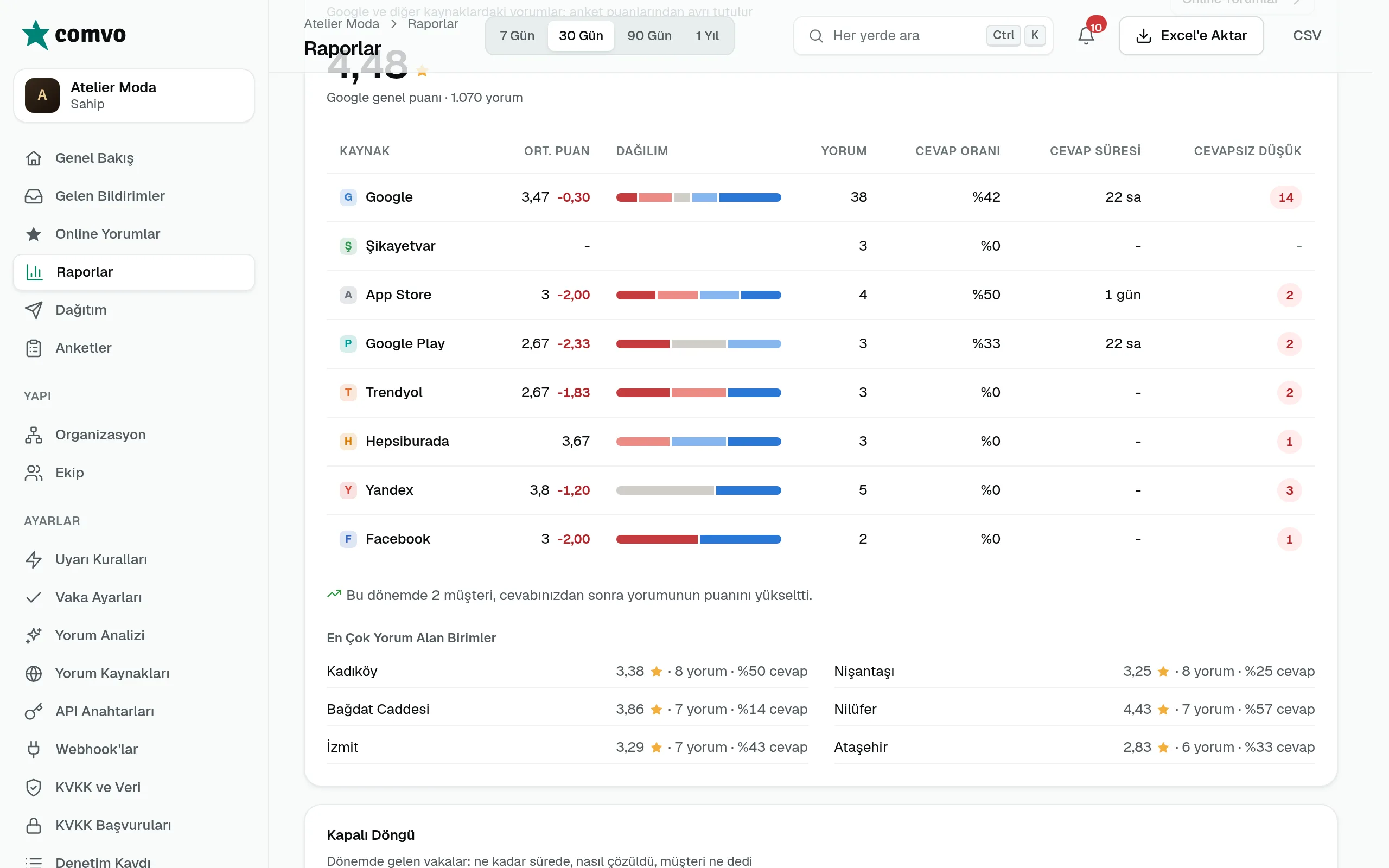Viewport: 1389px width, 868px height.
Task: Select the 1 Yıl period
Action: pos(707,36)
